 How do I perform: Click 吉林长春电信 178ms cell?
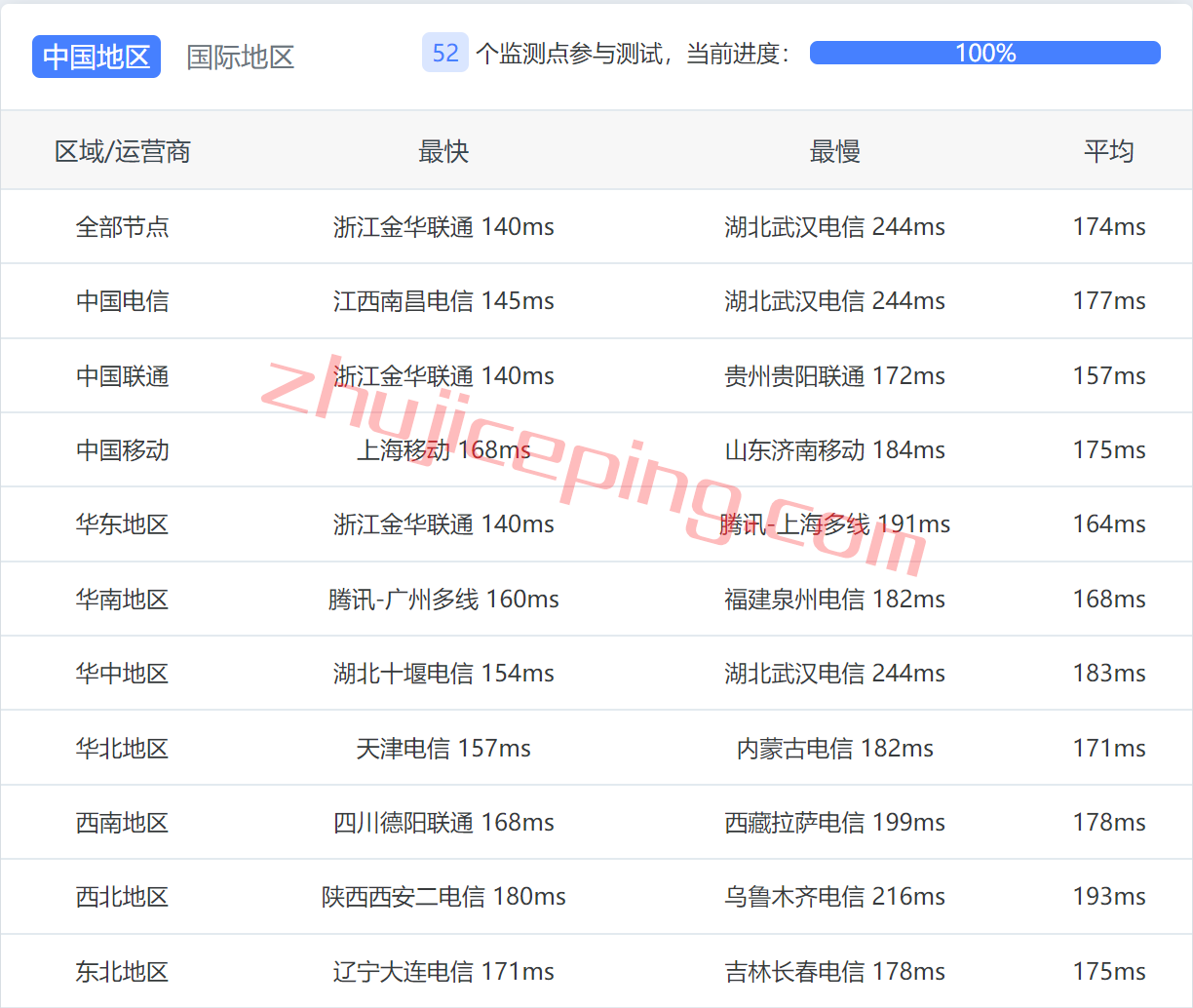(835, 971)
